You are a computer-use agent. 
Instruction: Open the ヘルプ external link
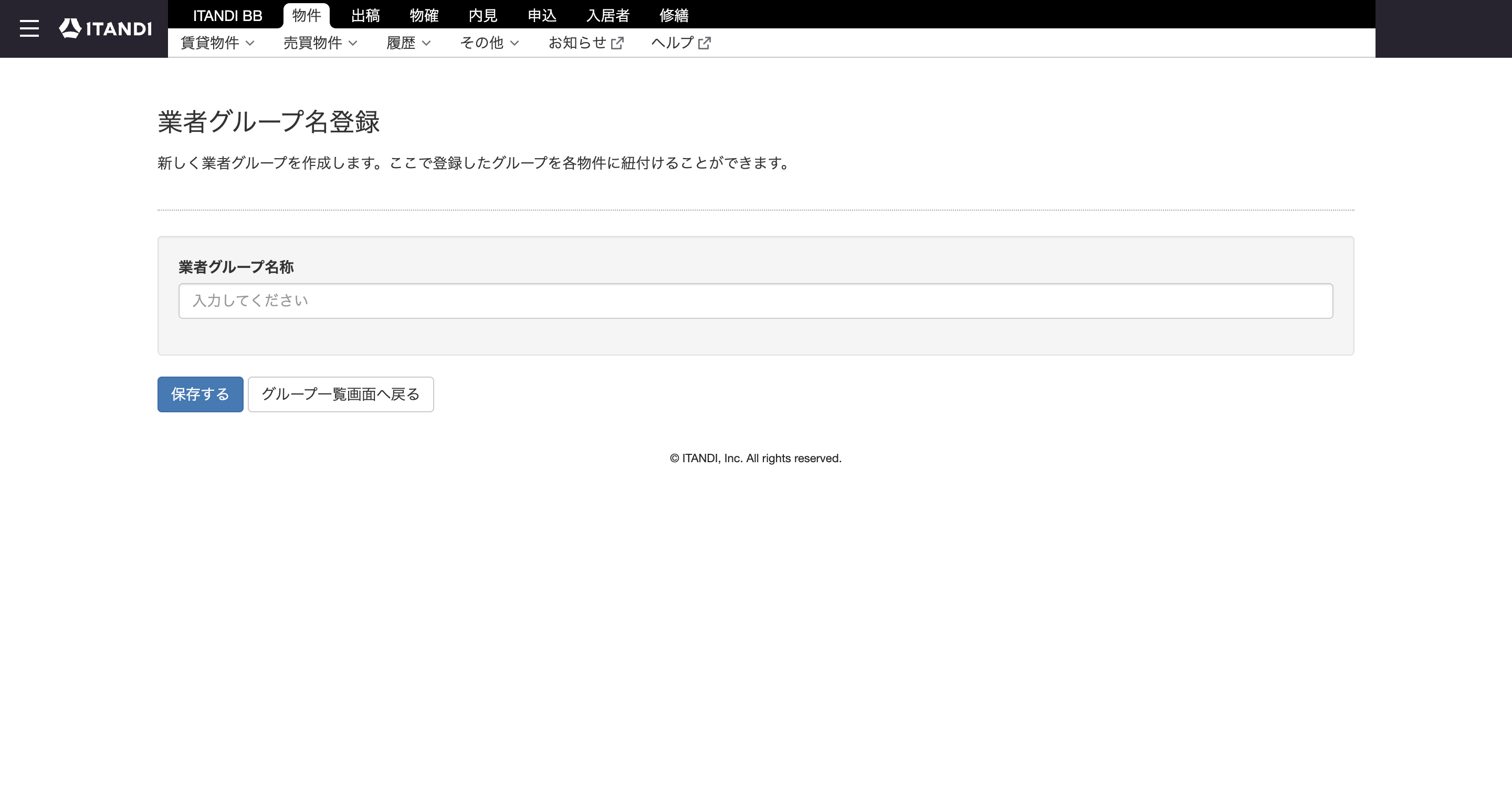(681, 43)
